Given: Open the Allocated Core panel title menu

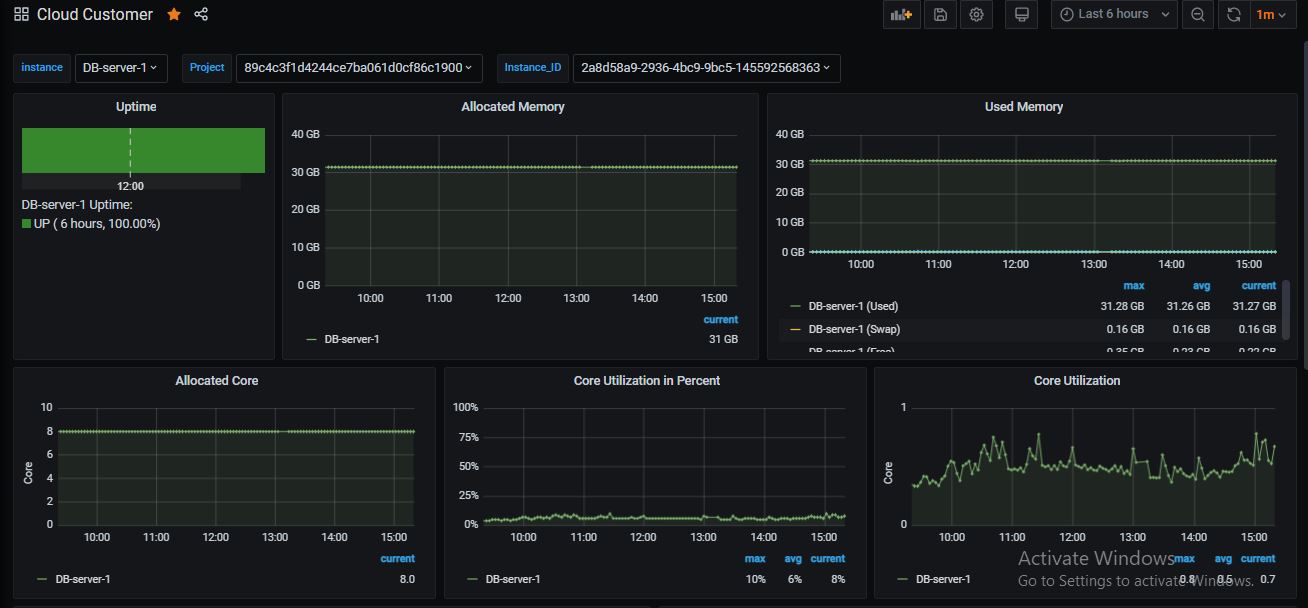Looking at the screenshot, I should click(x=217, y=381).
